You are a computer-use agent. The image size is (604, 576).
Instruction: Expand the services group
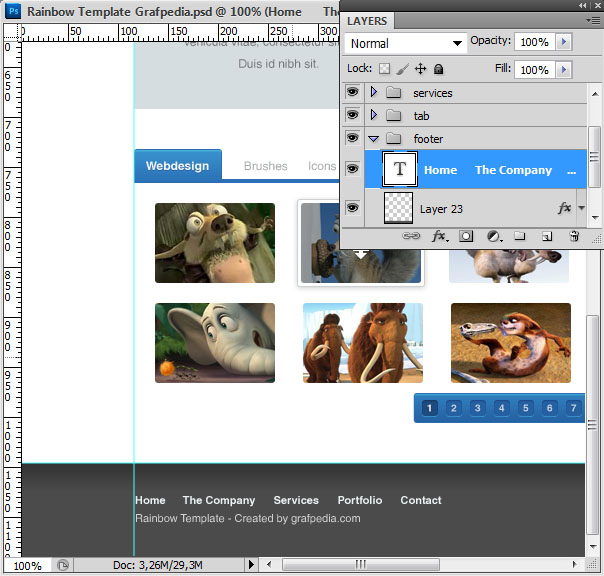click(374, 92)
